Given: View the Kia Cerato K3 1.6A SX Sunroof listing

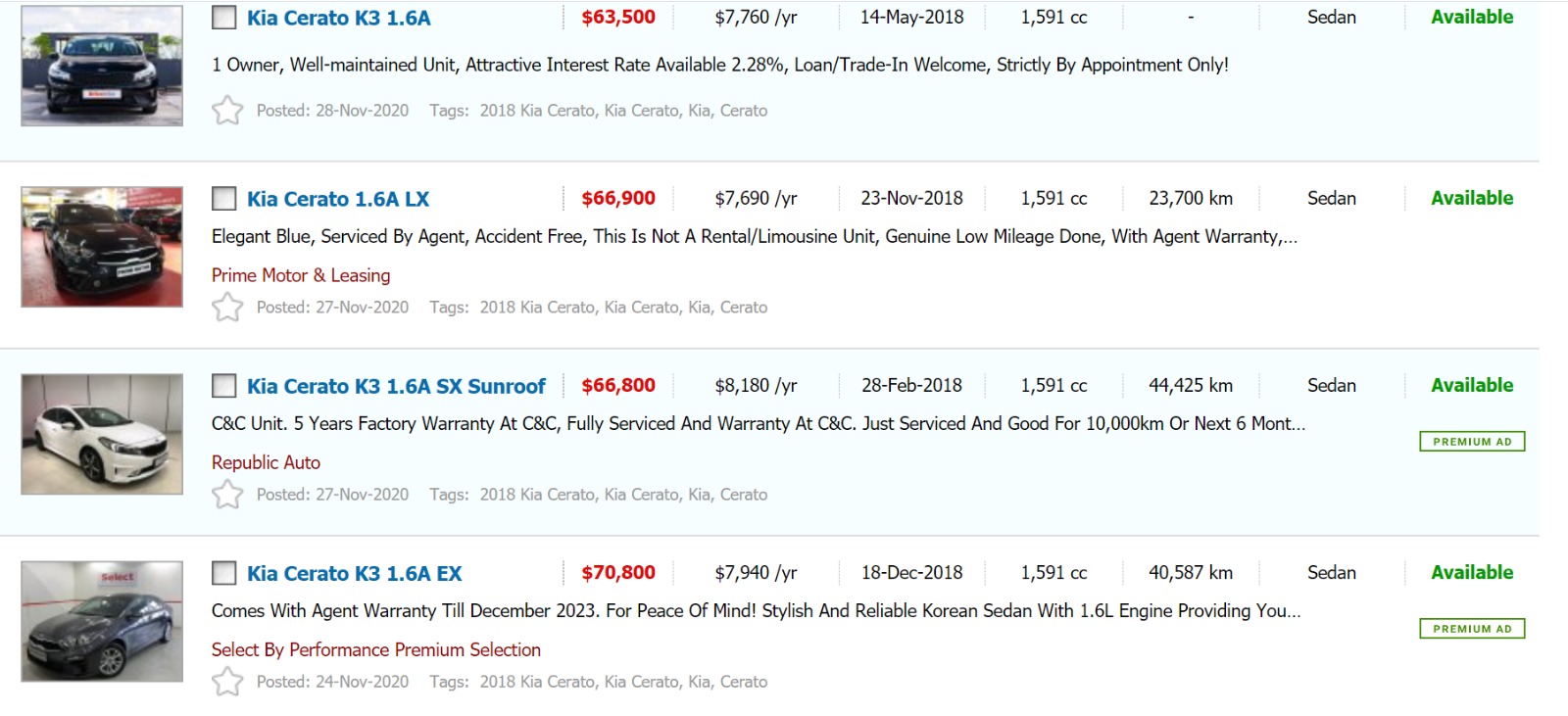Looking at the screenshot, I should [x=396, y=386].
